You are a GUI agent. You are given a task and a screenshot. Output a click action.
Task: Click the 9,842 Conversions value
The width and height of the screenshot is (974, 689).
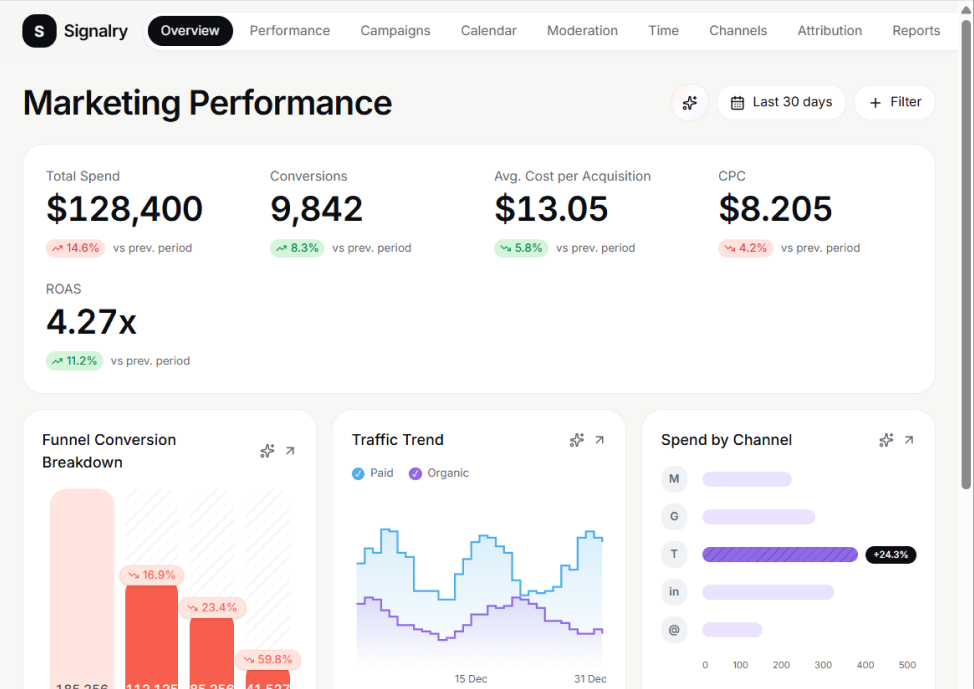(316, 209)
